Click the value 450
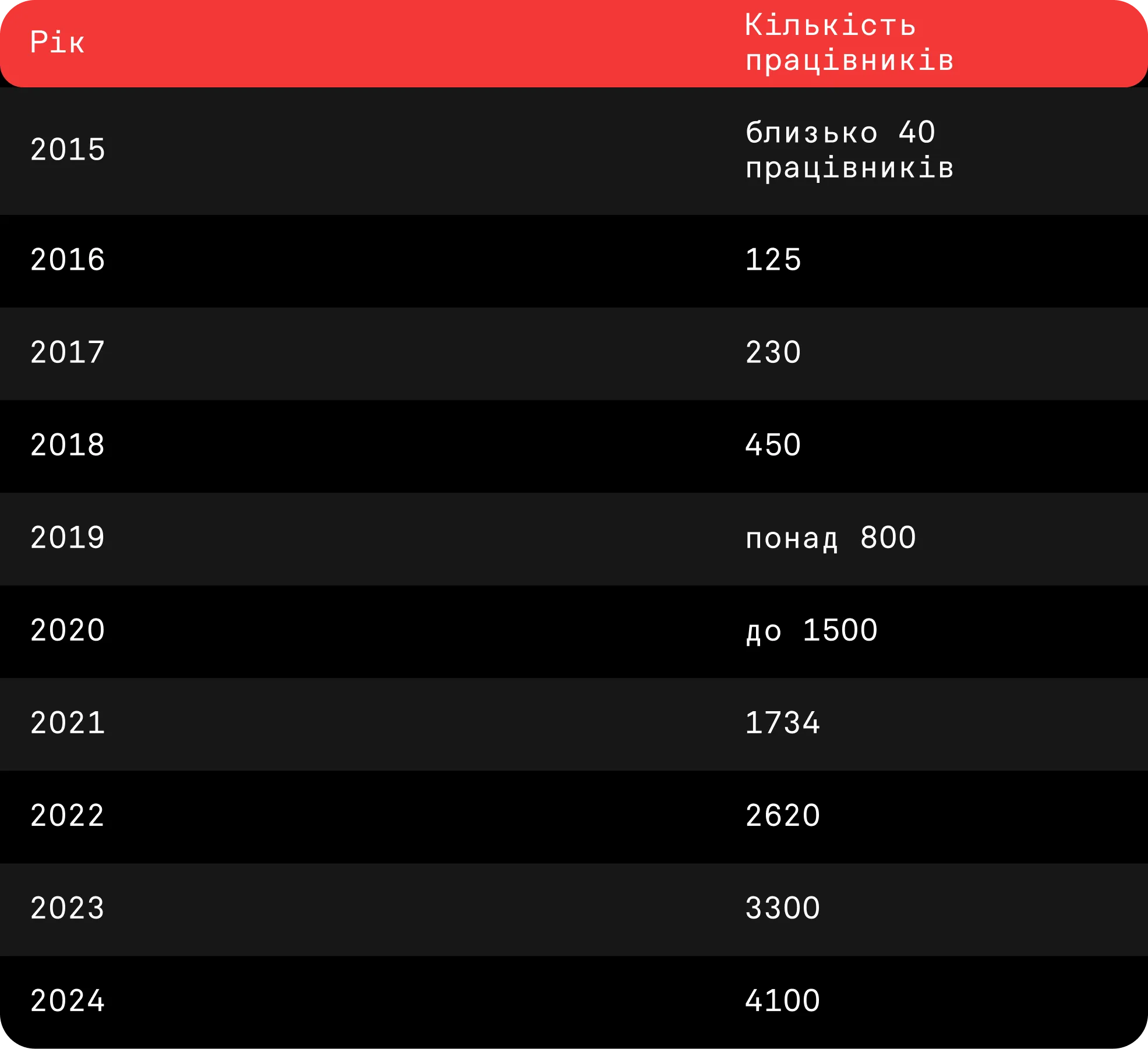The width and height of the screenshot is (1148, 1049). (773, 445)
